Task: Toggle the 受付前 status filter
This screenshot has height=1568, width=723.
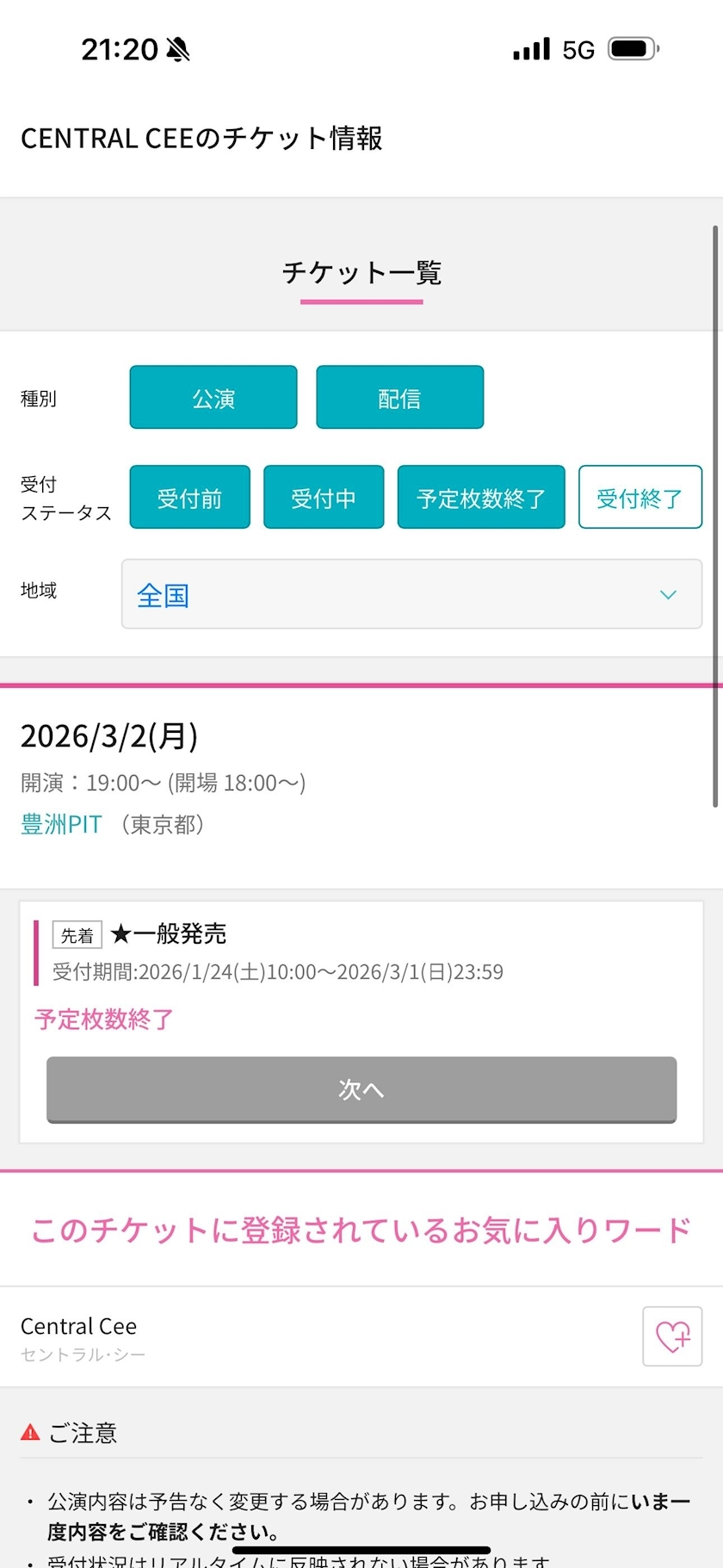Action: click(189, 498)
